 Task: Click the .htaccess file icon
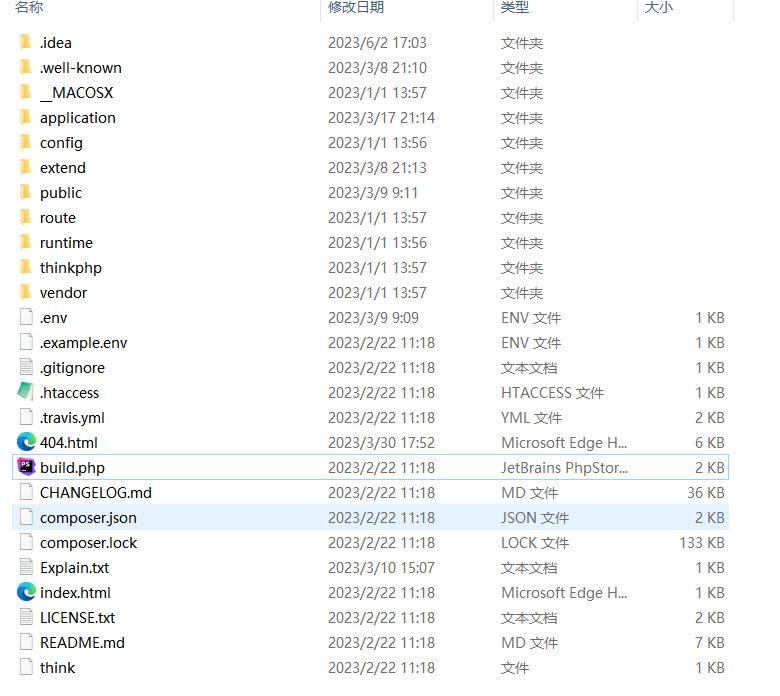click(26, 392)
